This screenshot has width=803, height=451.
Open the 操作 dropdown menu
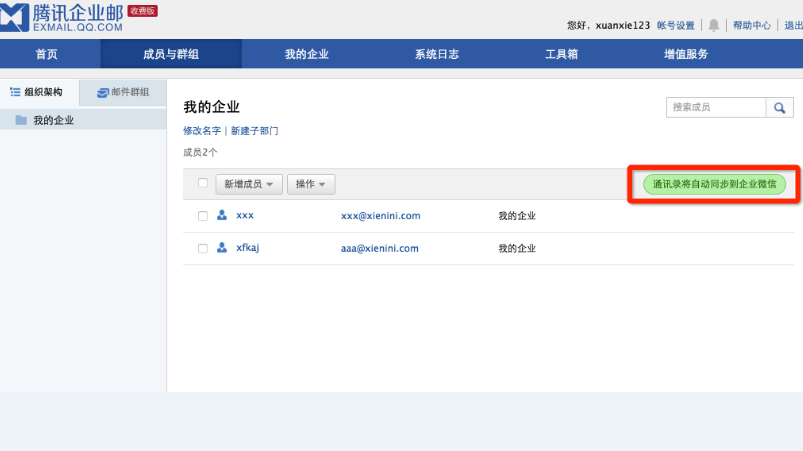pyautogui.click(x=310, y=184)
